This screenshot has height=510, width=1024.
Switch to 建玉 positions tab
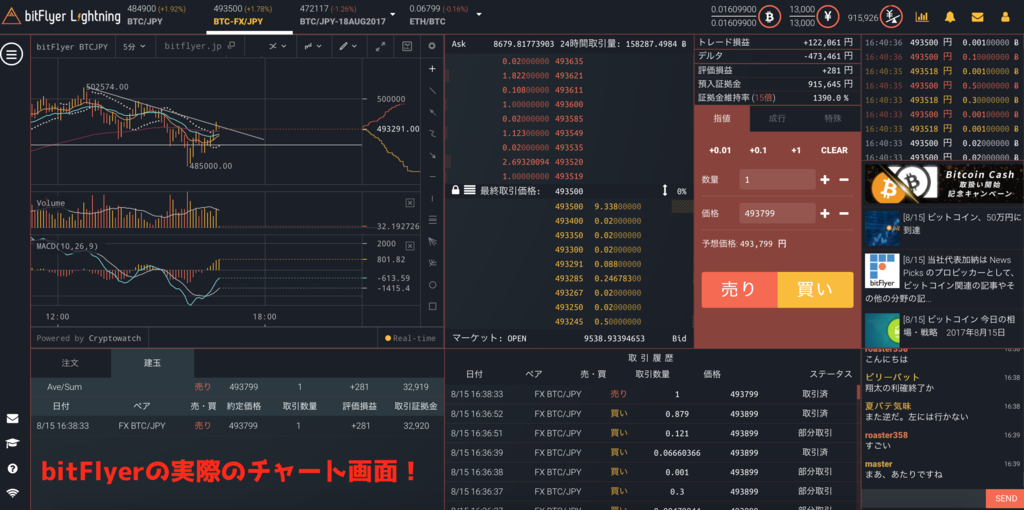(x=152, y=362)
